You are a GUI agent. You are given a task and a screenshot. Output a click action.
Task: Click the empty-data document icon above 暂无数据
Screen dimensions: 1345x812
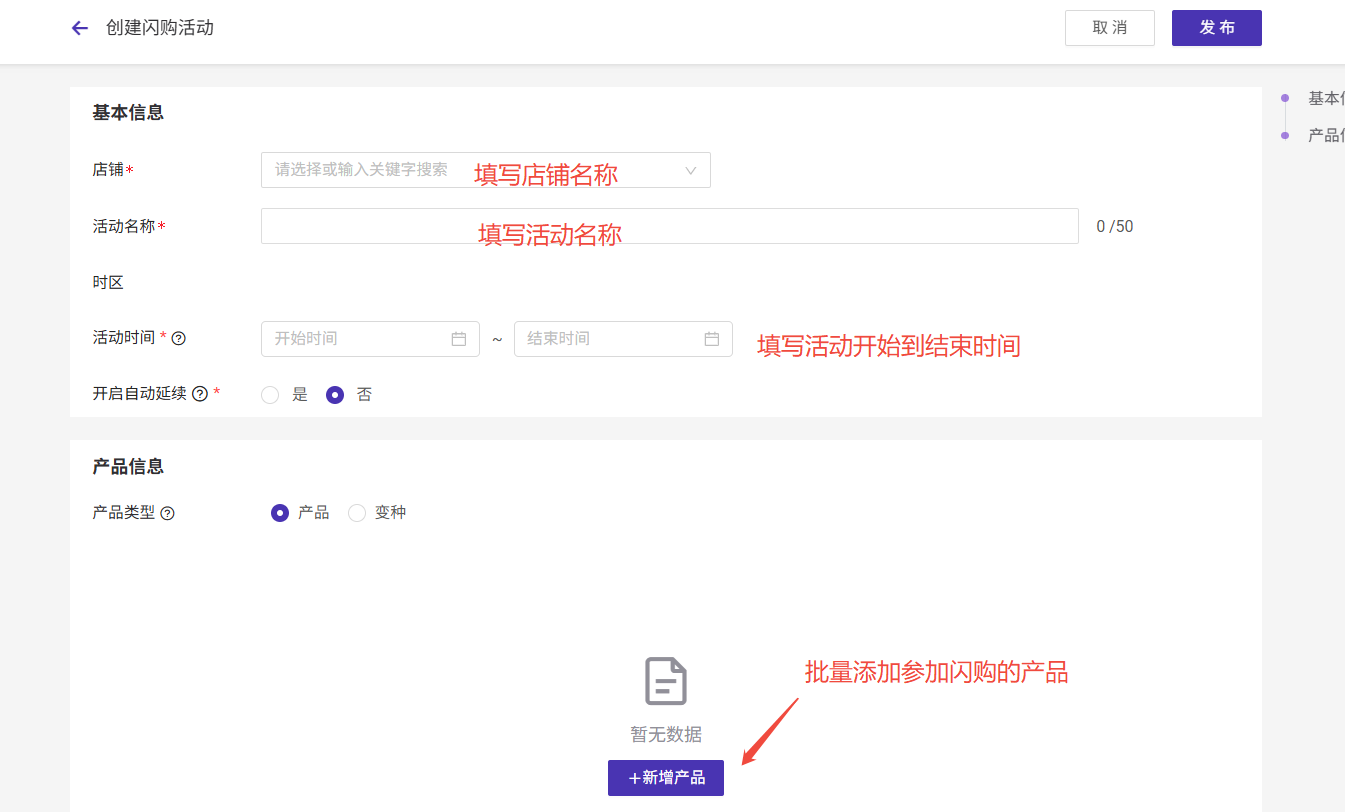[666, 682]
